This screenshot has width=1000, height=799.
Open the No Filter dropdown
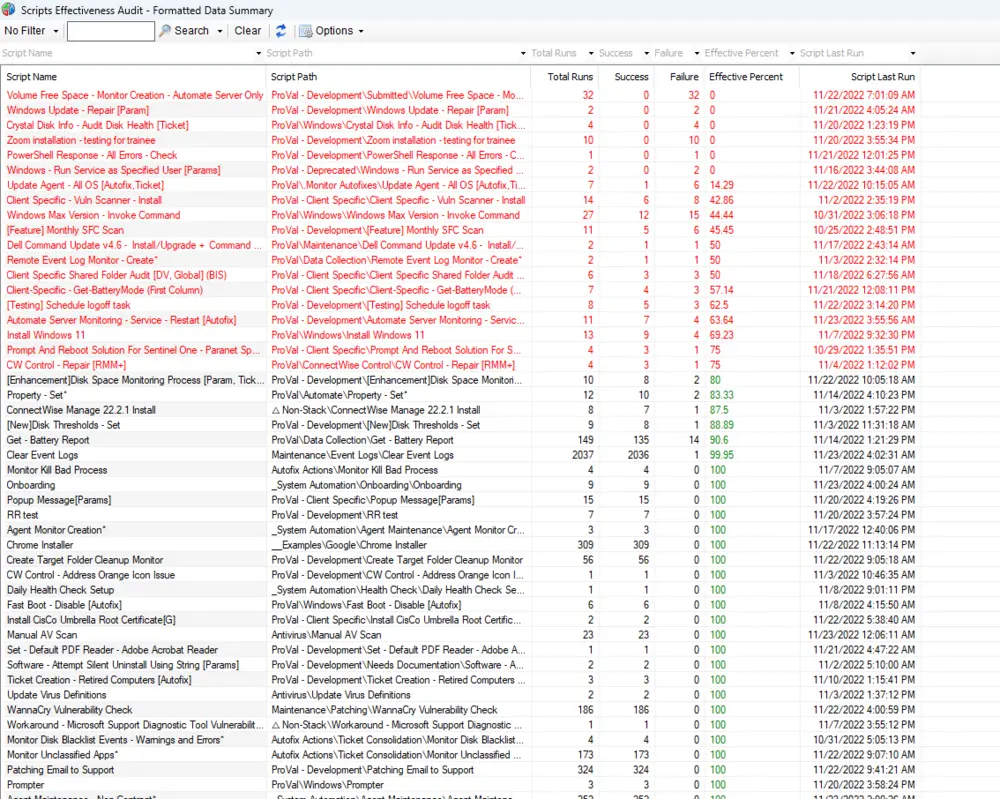click(x=31, y=31)
